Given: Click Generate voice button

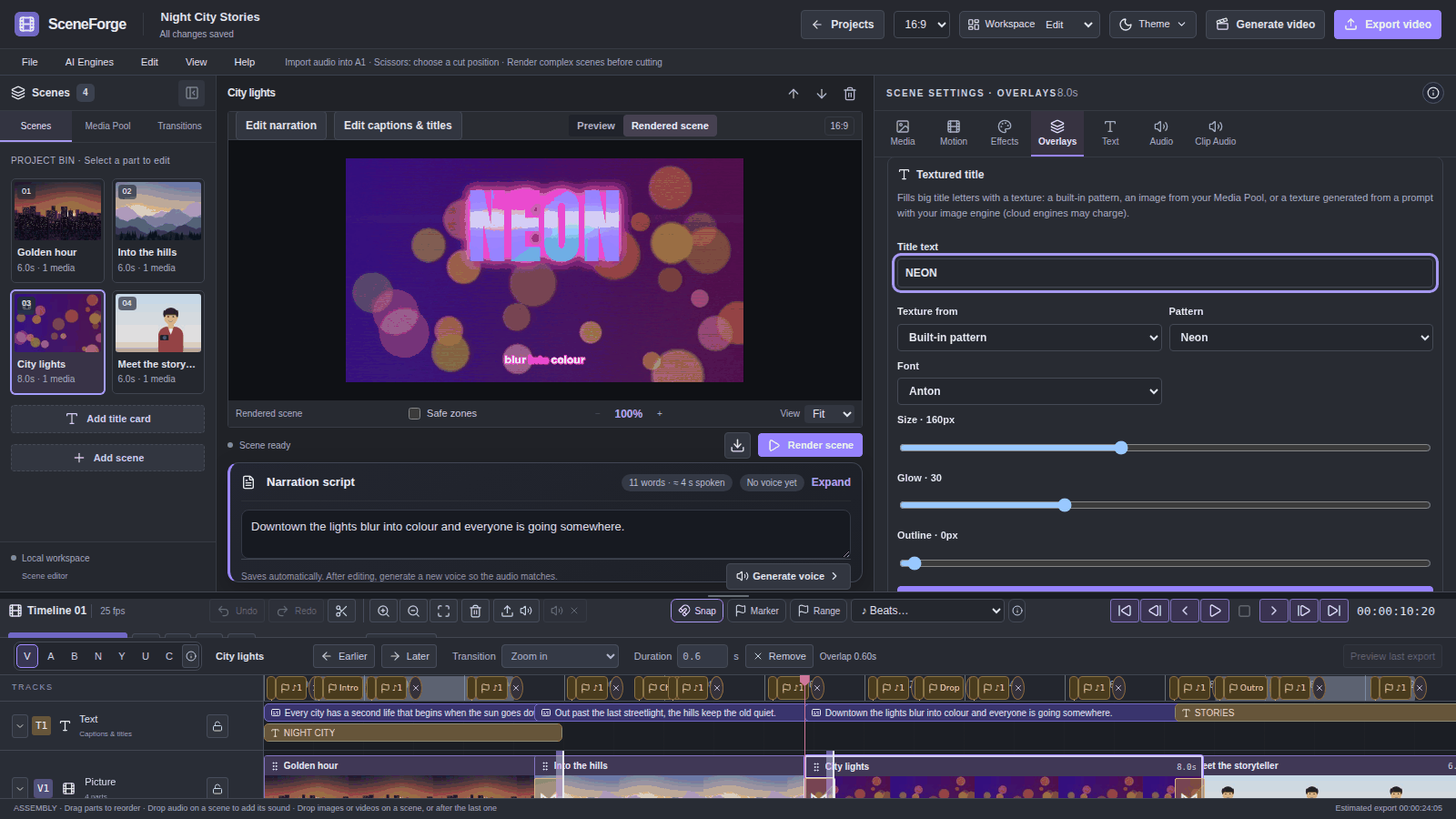Looking at the screenshot, I should coord(788,576).
